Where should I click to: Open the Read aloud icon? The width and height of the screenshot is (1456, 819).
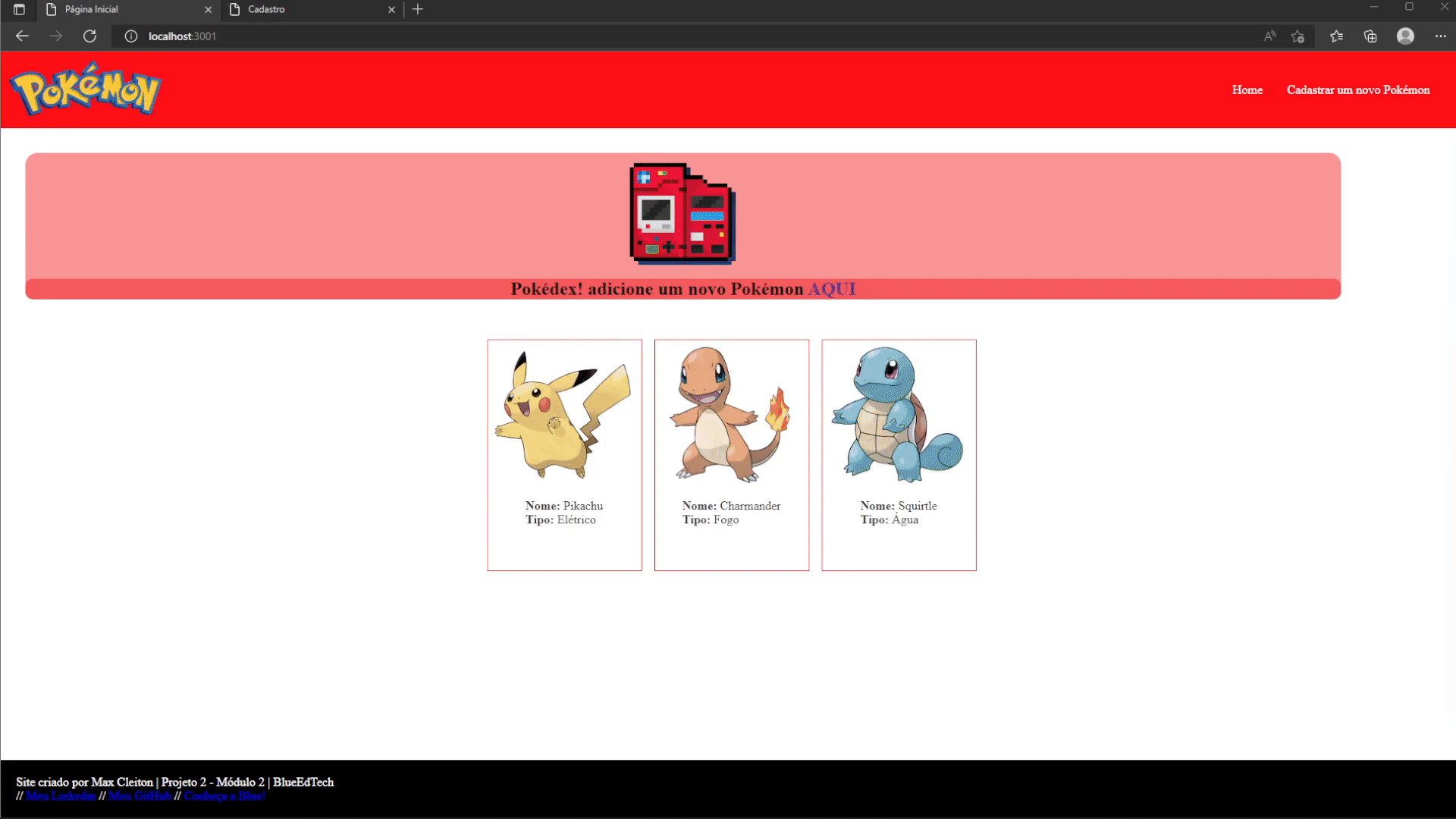coord(1269,36)
